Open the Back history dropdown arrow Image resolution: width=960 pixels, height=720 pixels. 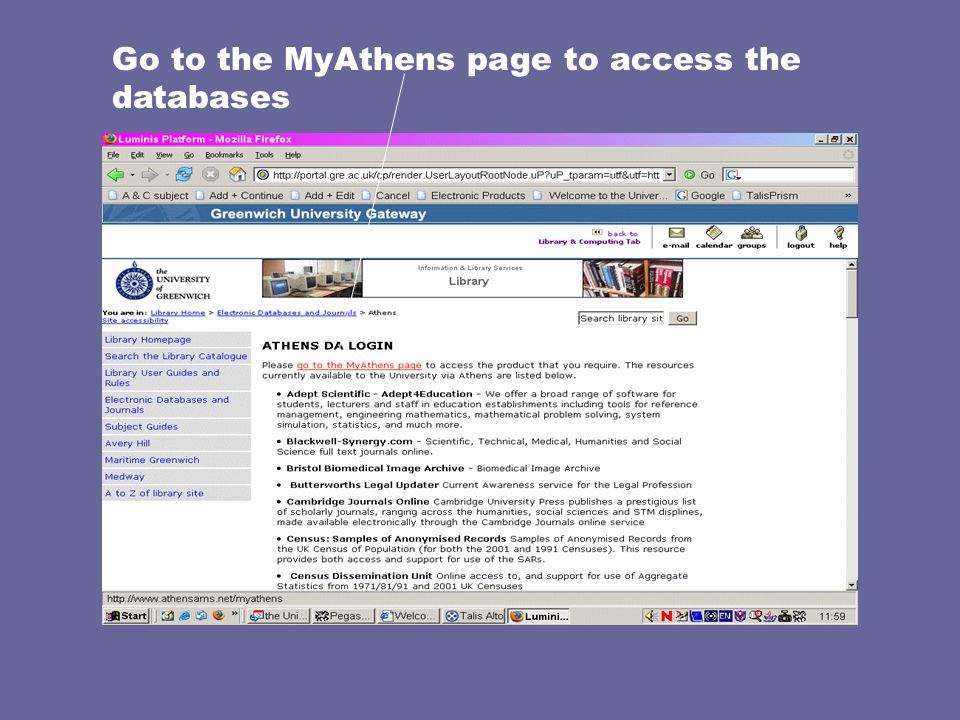click(132, 175)
